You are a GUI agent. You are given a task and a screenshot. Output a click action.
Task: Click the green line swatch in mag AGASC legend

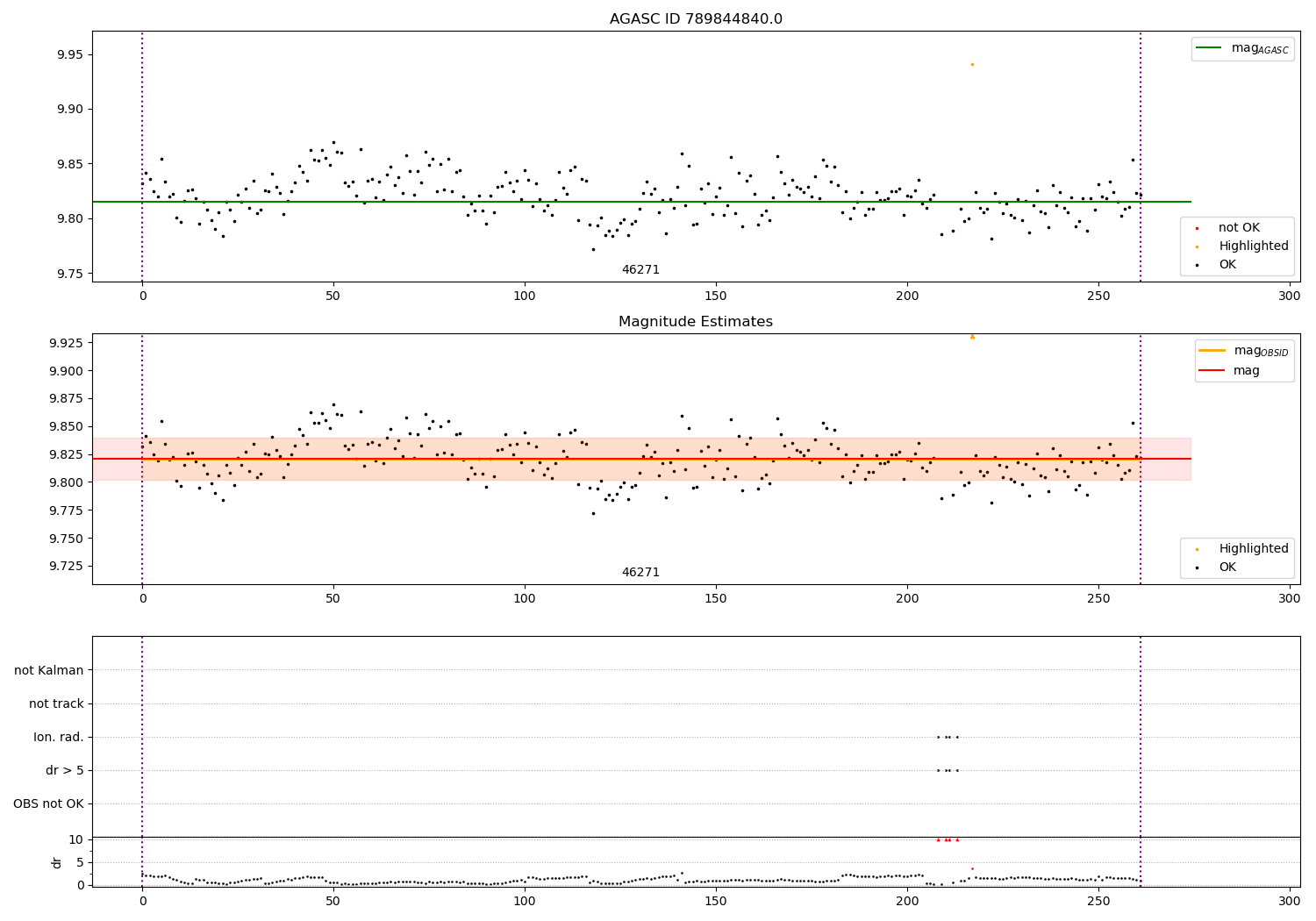(1209, 48)
